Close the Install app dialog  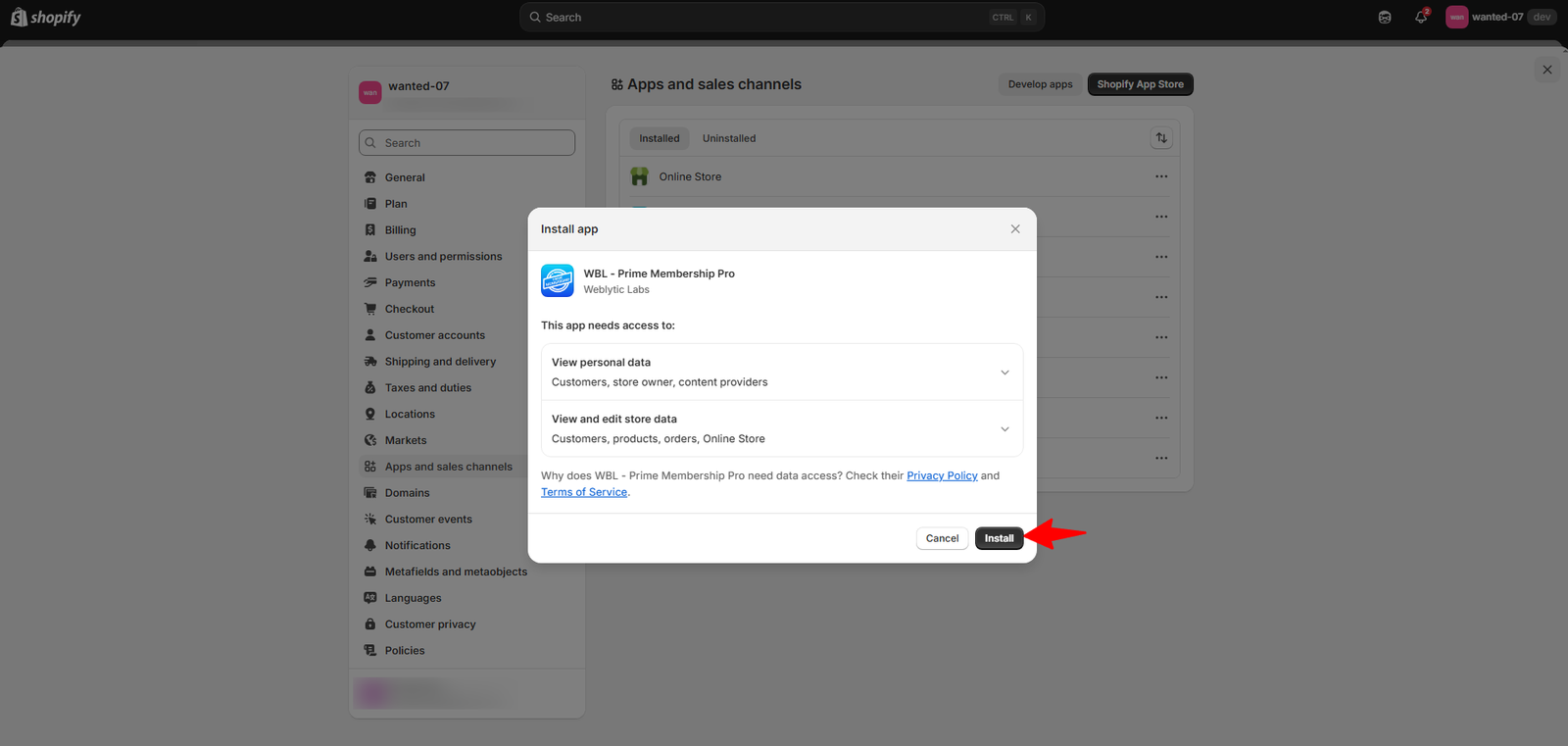pos(1015,229)
